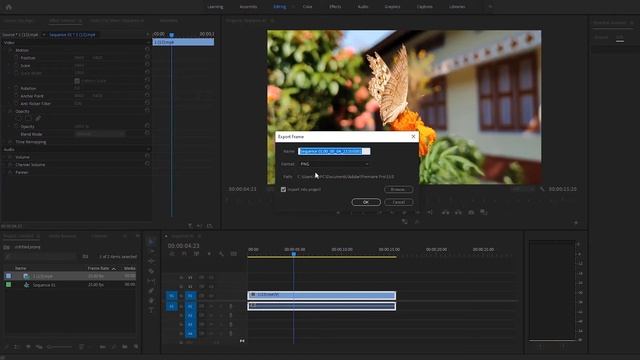The height and width of the screenshot is (360, 640).
Task: Switch to the Color workspace
Action: point(307,7)
